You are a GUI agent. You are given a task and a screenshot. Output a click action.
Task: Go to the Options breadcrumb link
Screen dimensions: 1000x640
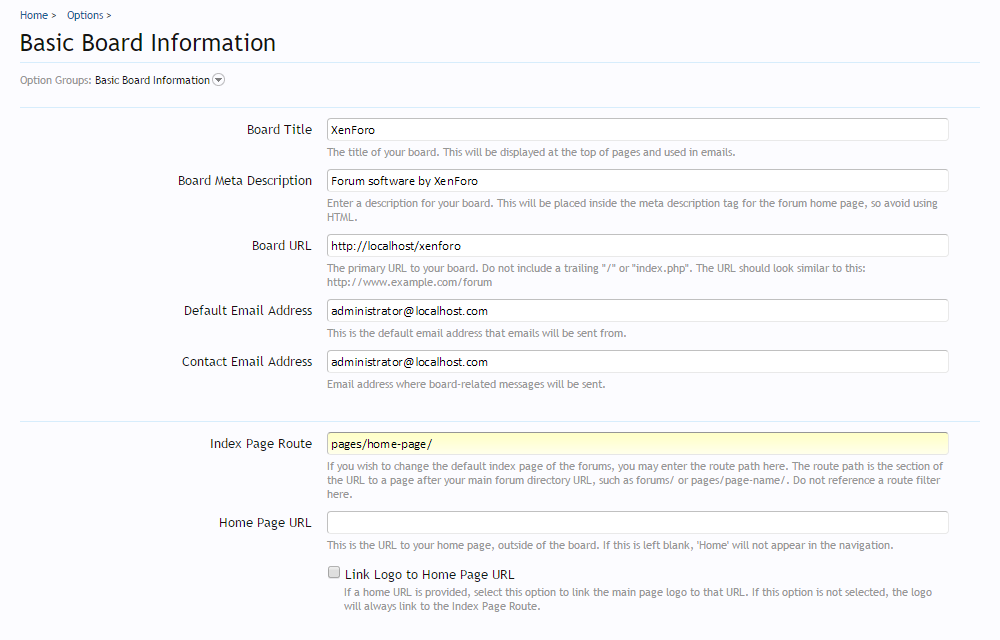[x=85, y=15]
